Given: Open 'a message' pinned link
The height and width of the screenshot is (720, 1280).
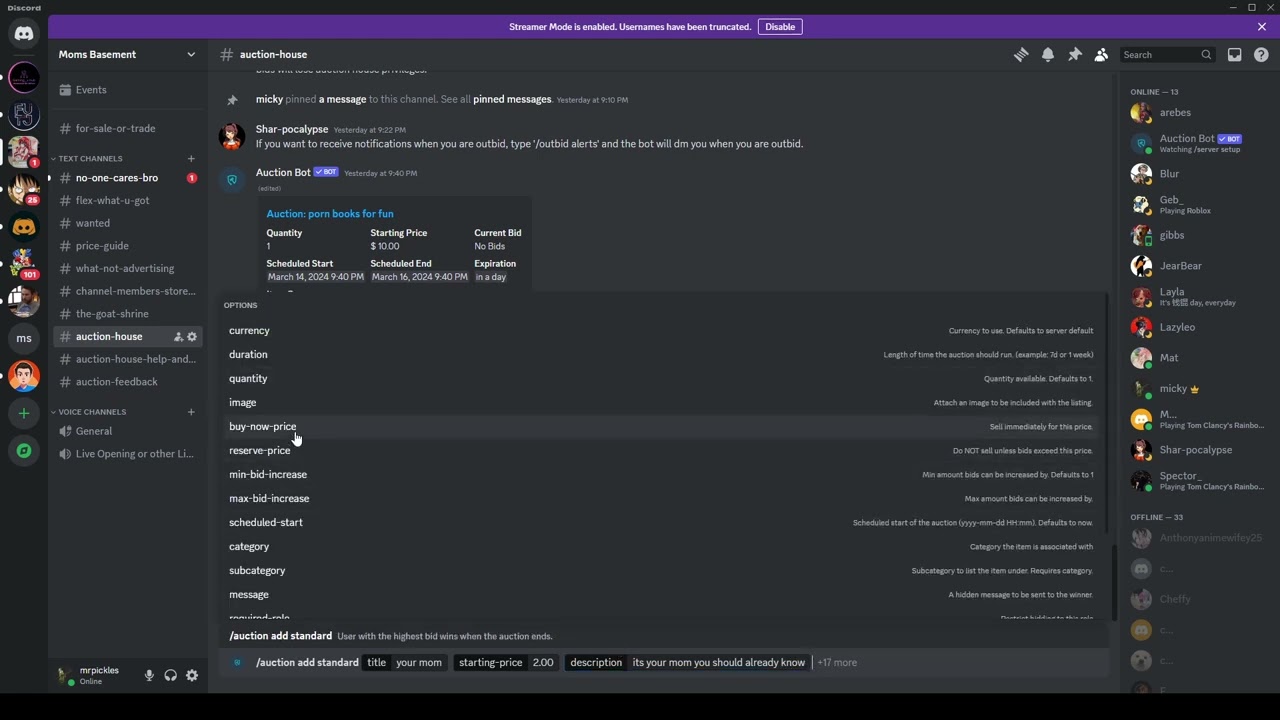Looking at the screenshot, I should [x=342, y=99].
